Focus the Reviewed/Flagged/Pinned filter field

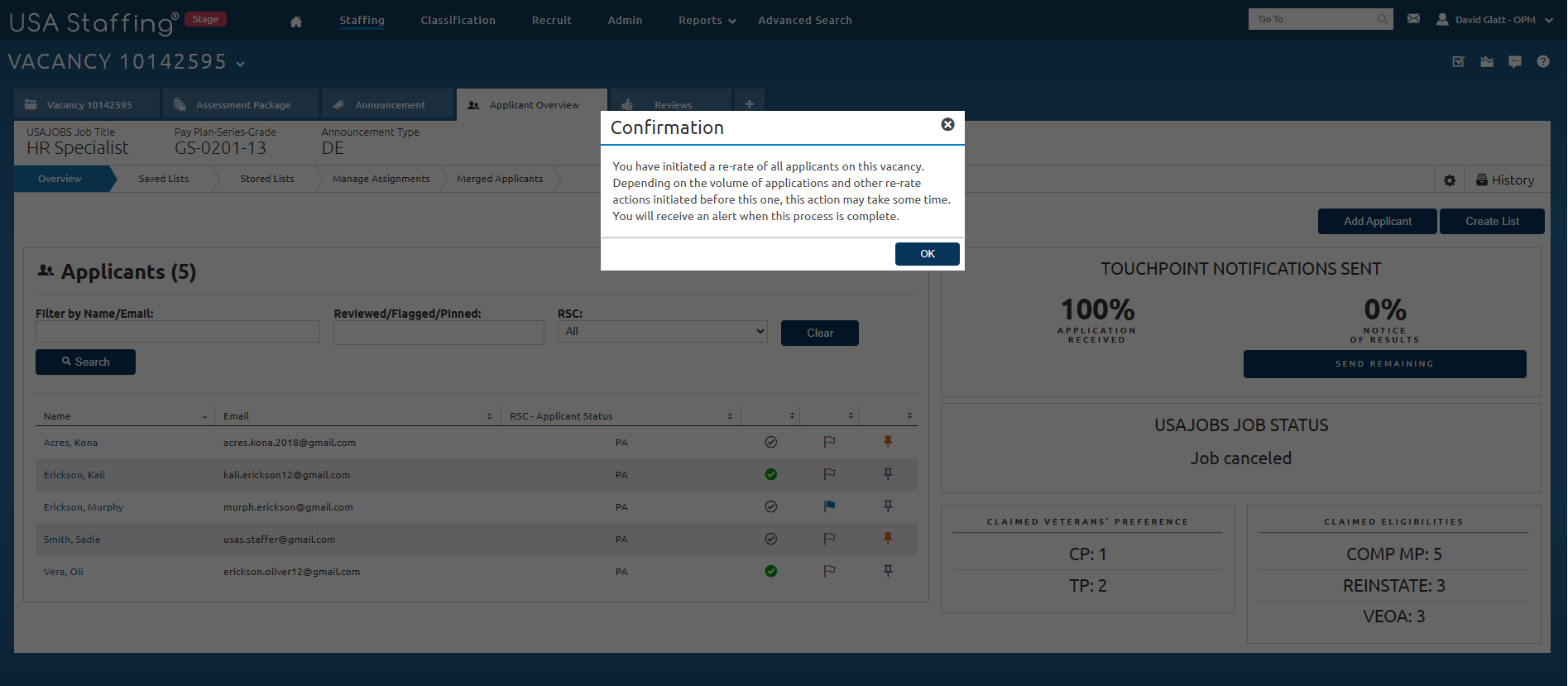[x=439, y=333]
